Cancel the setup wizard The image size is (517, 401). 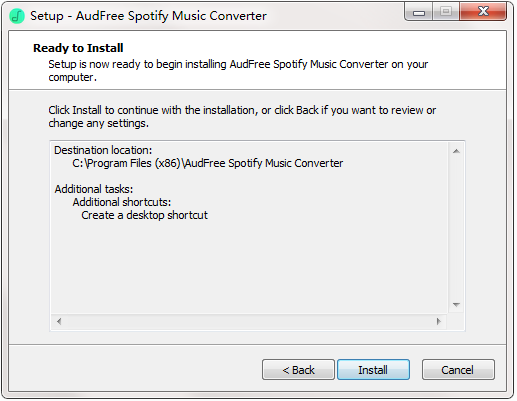(458, 370)
